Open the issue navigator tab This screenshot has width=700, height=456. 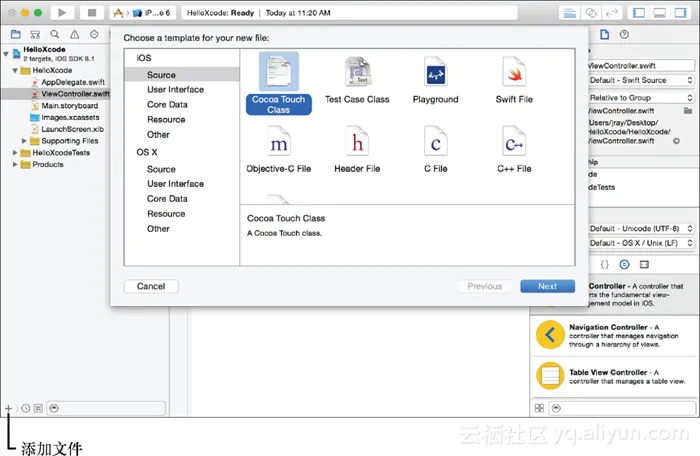(x=75, y=34)
